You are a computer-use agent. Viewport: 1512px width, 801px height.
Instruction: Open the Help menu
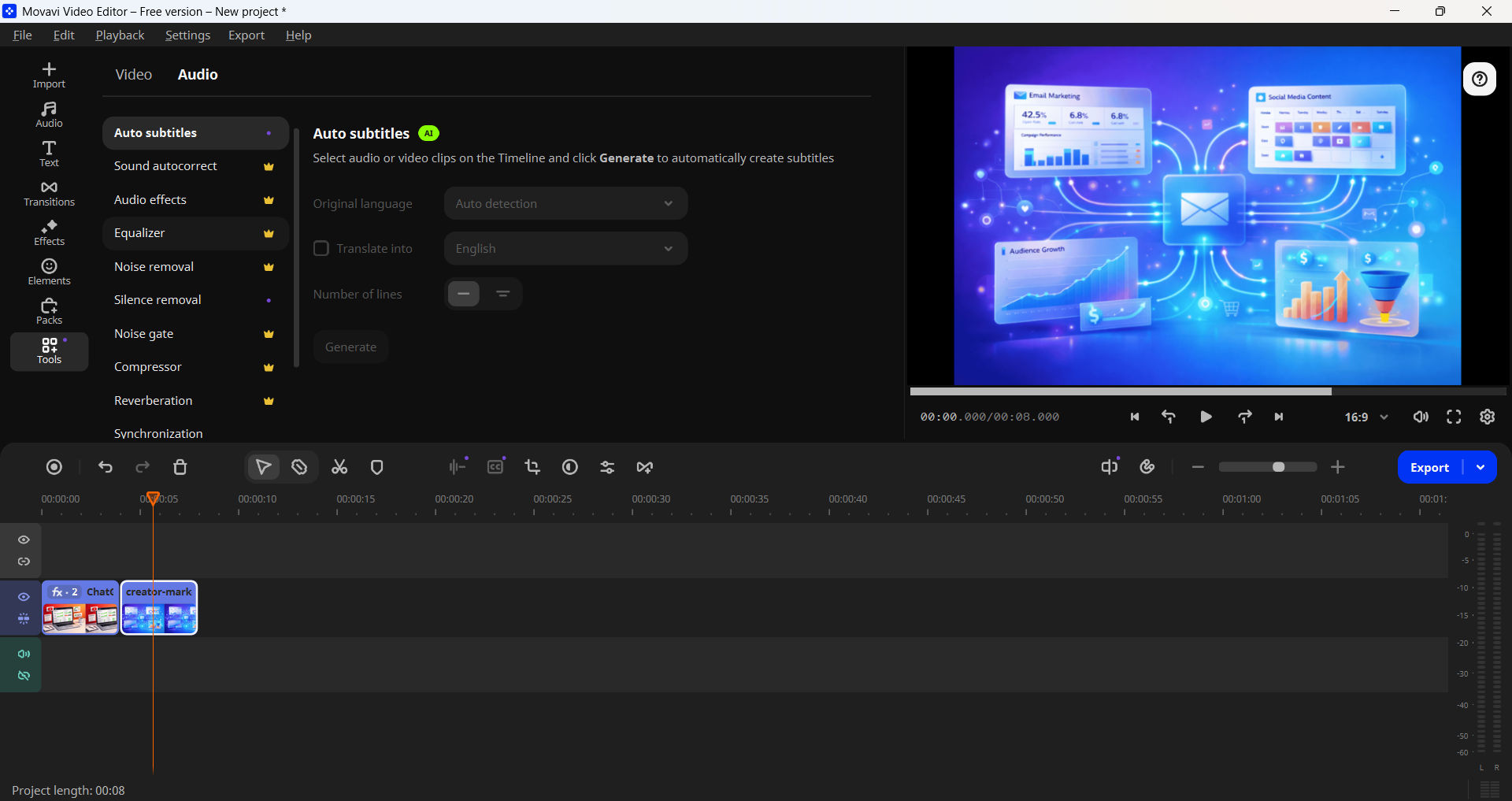(x=298, y=35)
